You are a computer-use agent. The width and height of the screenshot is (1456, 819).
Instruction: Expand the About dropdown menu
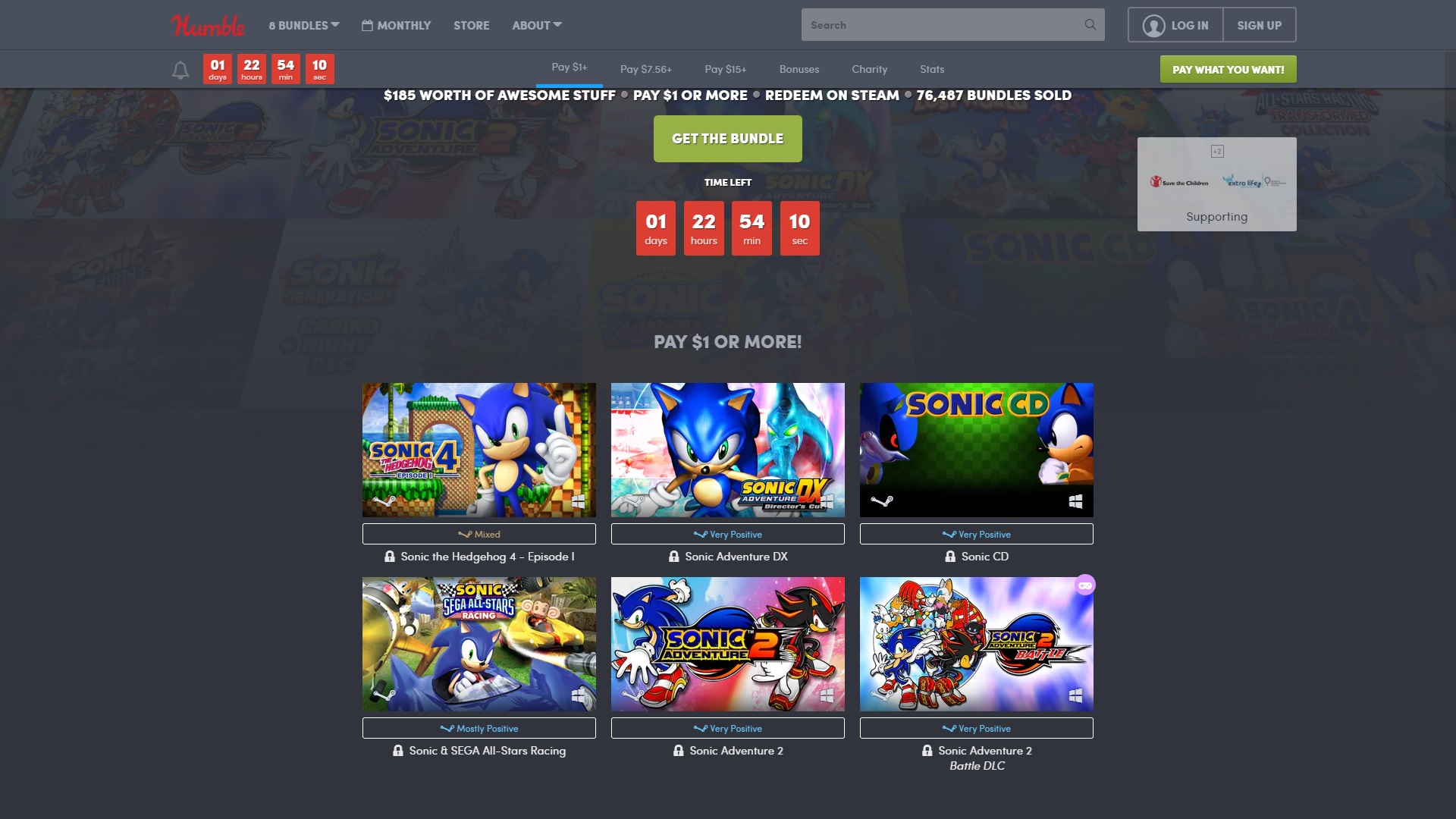click(537, 25)
